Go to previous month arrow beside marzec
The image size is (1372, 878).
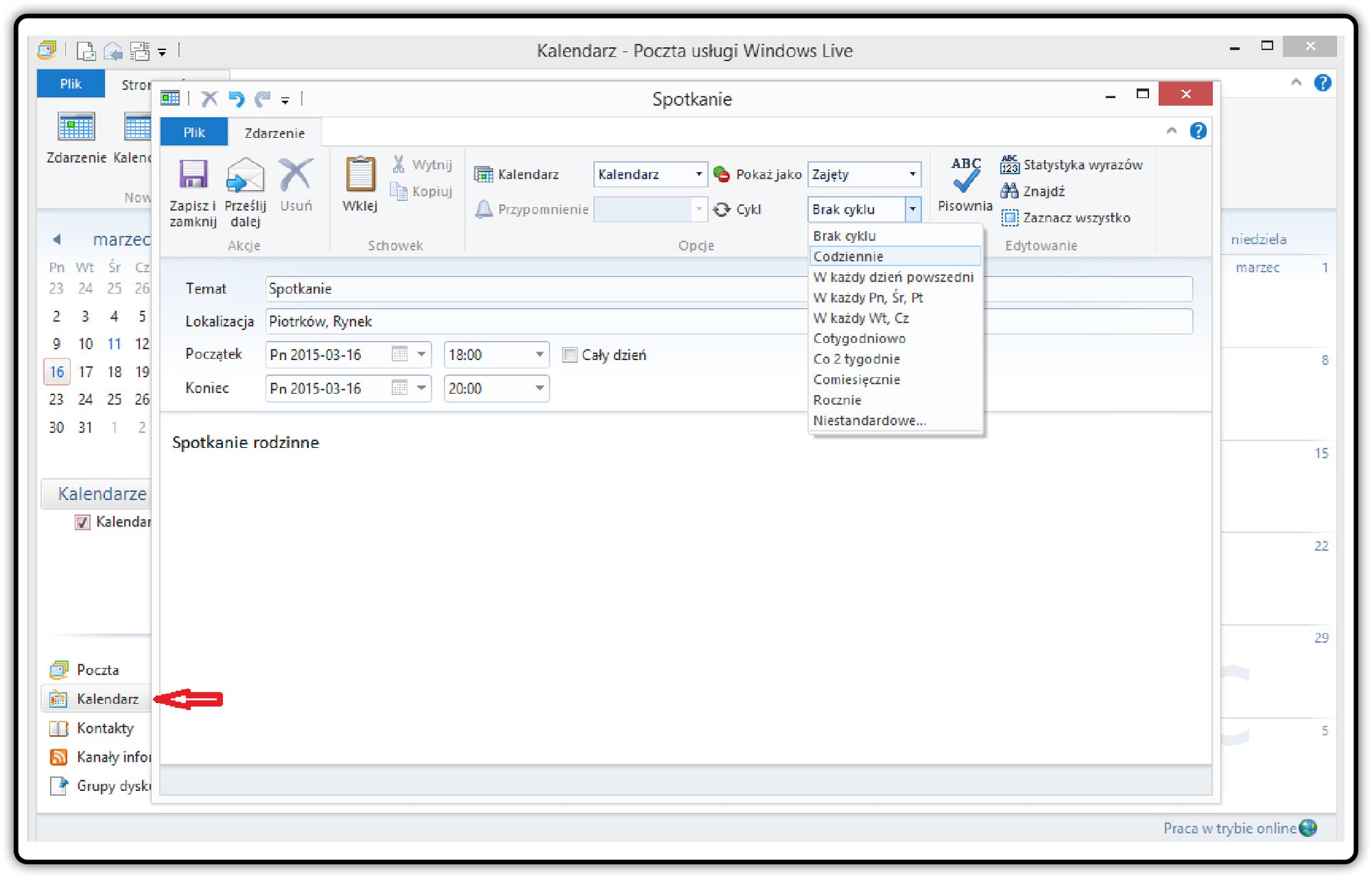click(56, 239)
